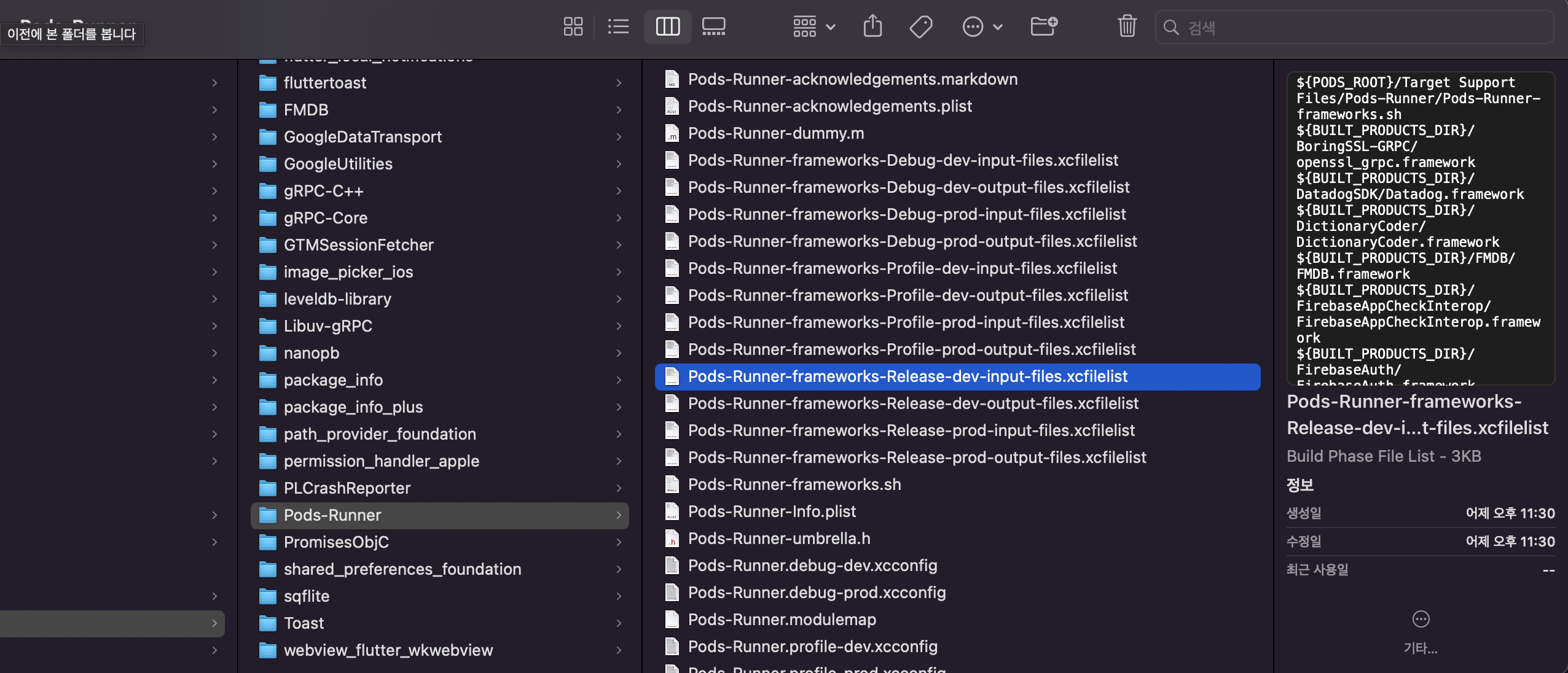Click the path_provider_foundation folder icon

point(267,434)
